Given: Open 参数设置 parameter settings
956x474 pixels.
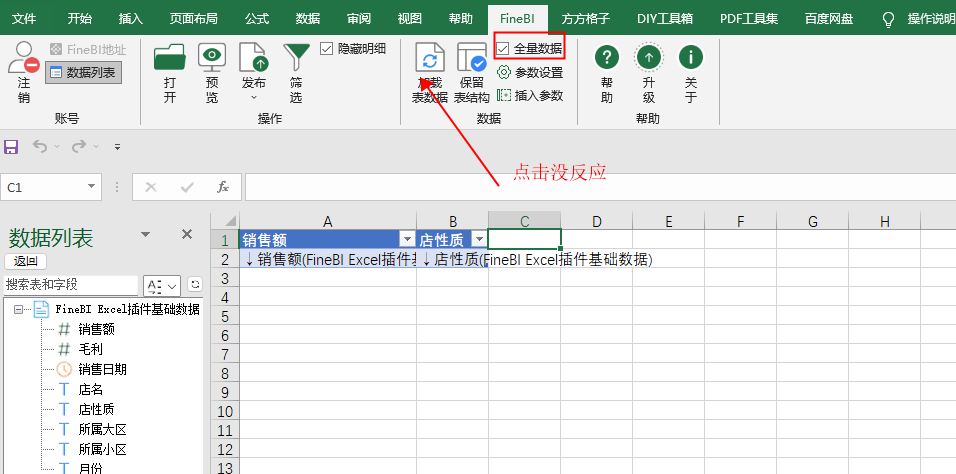Looking at the screenshot, I should click(x=530, y=73).
